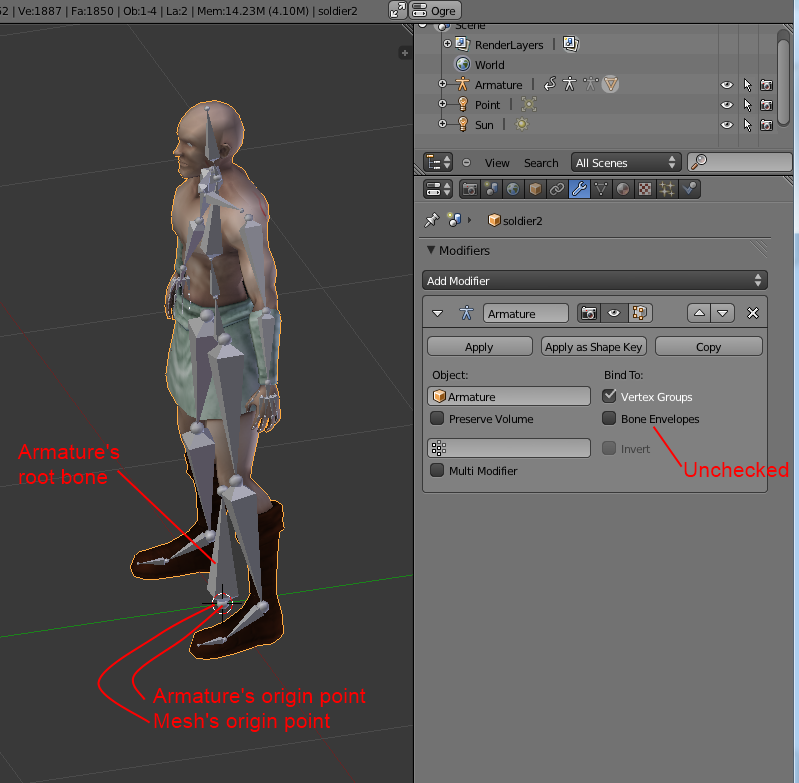The height and width of the screenshot is (783, 799).
Task: Expand the Armature tree item in outliner
Action: click(x=443, y=85)
